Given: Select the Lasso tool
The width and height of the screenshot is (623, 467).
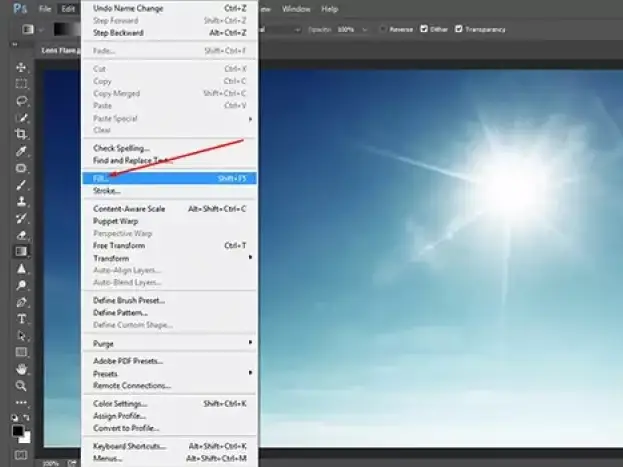Looking at the screenshot, I should tap(21, 101).
